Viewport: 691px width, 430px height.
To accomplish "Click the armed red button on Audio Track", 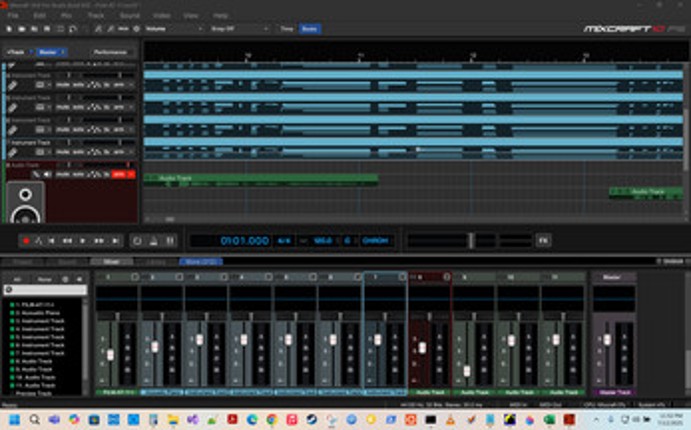I will tap(119, 174).
